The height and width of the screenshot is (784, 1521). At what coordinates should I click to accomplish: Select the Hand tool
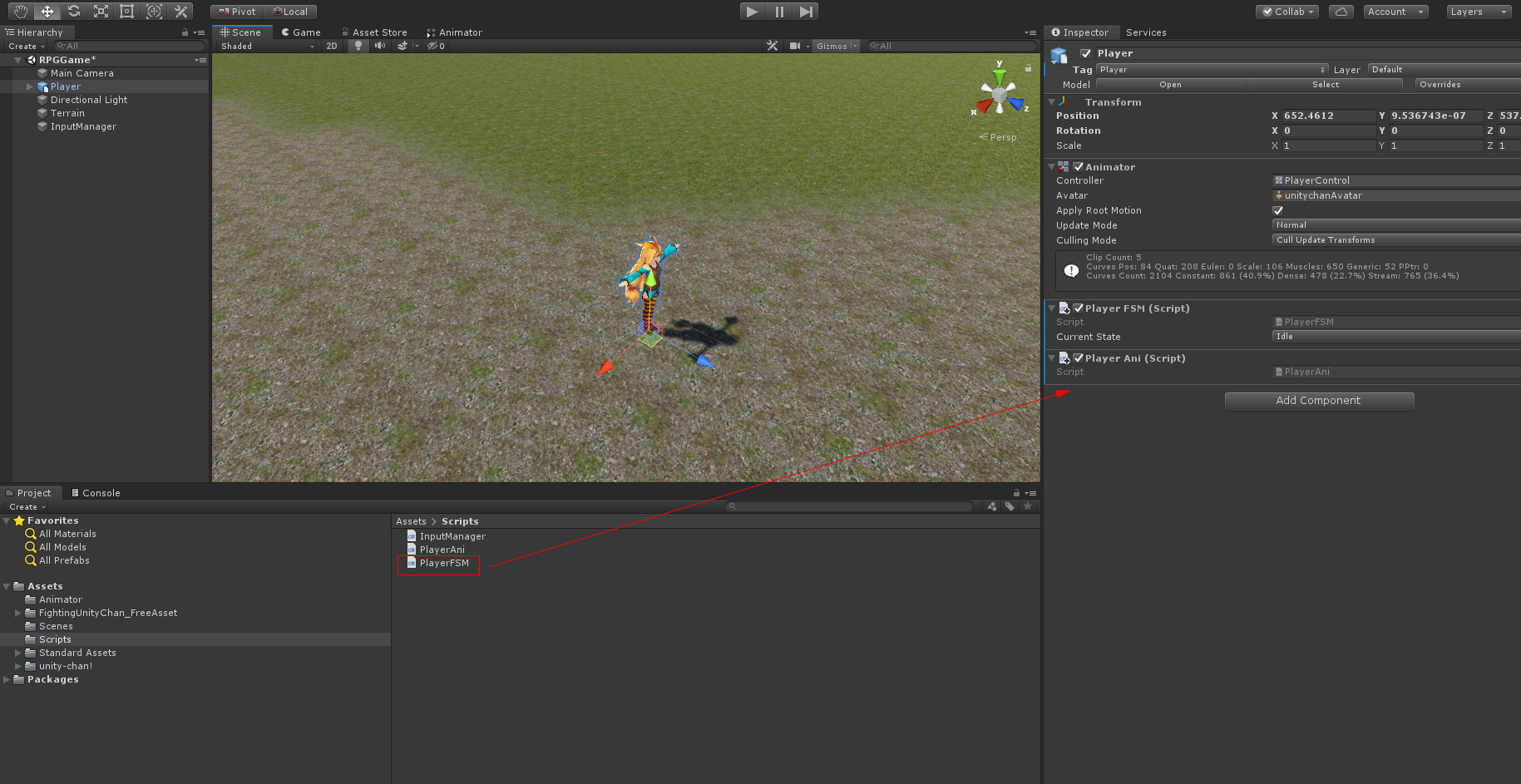point(21,11)
